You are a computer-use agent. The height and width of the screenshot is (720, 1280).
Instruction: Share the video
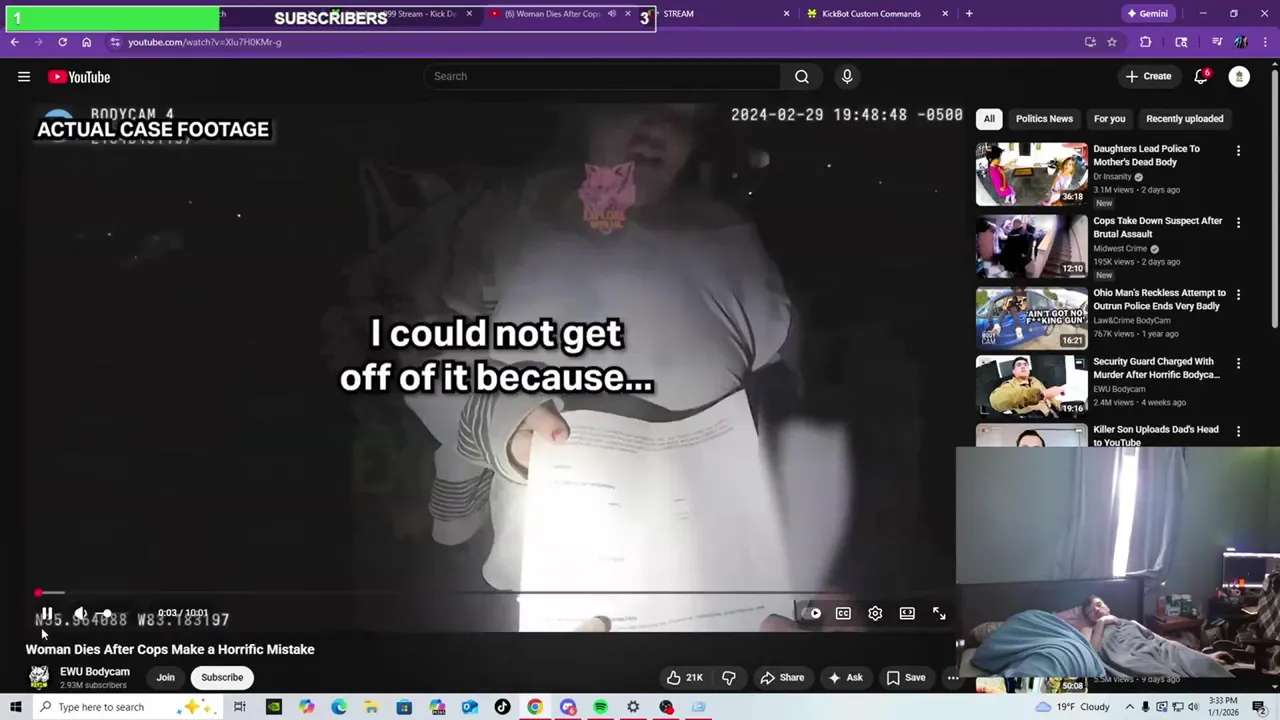pos(782,678)
